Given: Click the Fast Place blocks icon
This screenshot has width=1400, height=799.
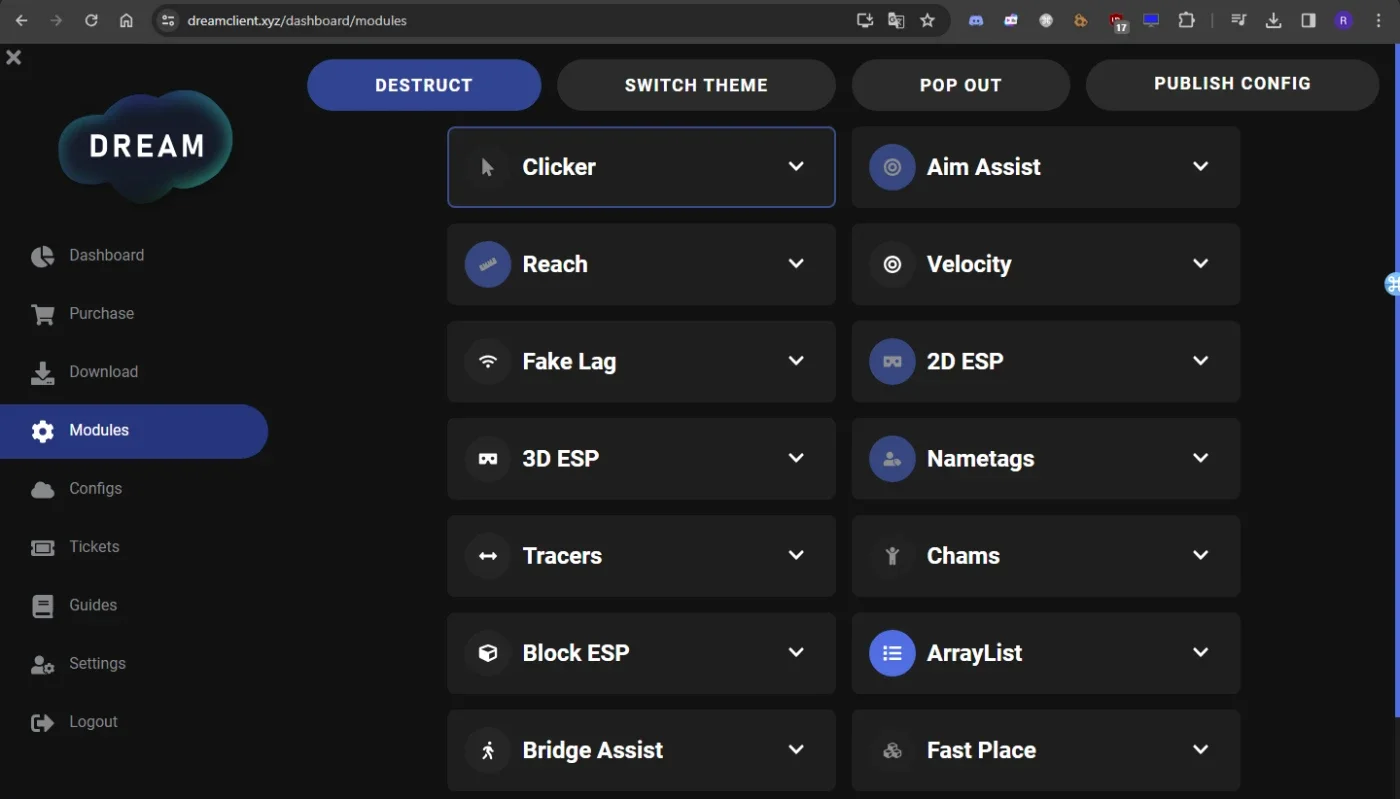Looking at the screenshot, I should [x=892, y=750].
